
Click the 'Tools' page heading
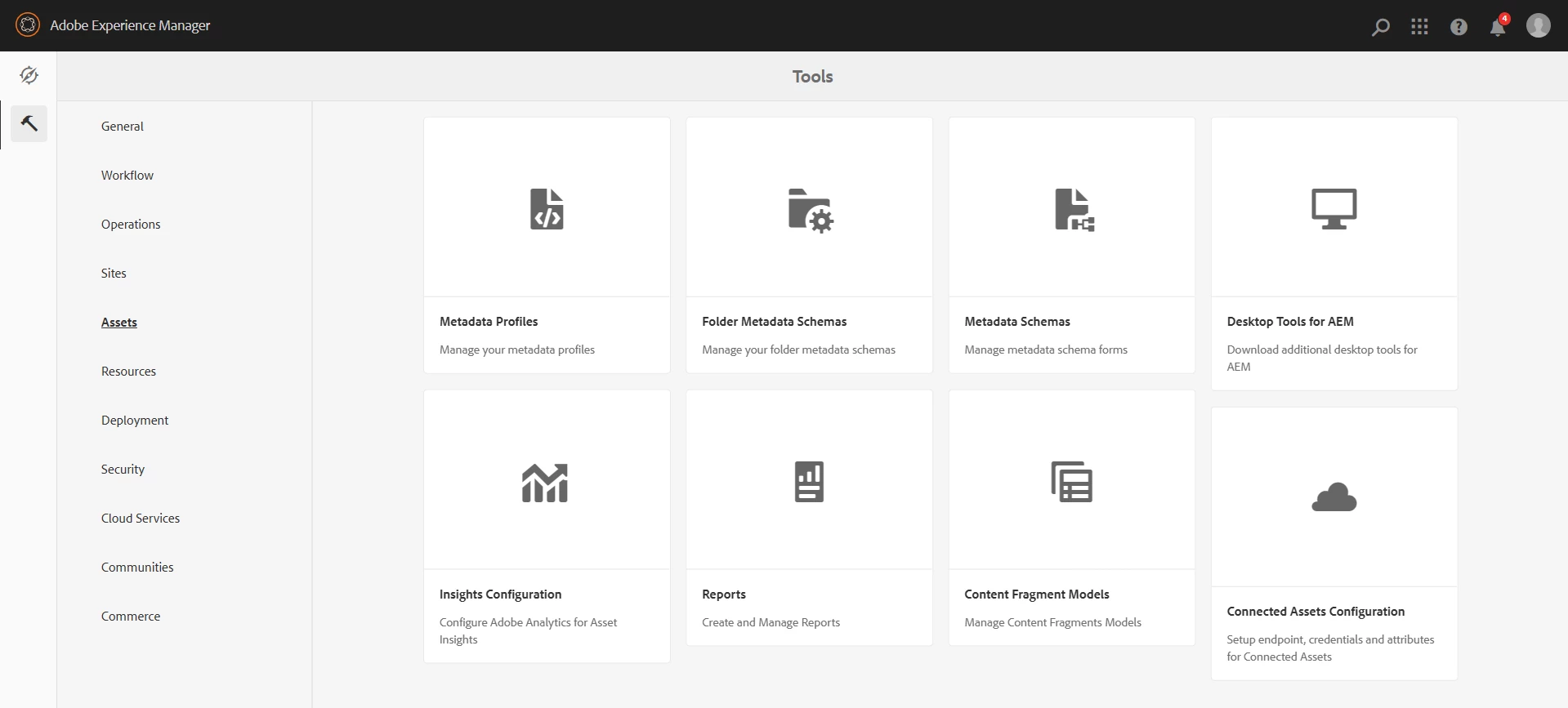pyautogui.click(x=812, y=77)
